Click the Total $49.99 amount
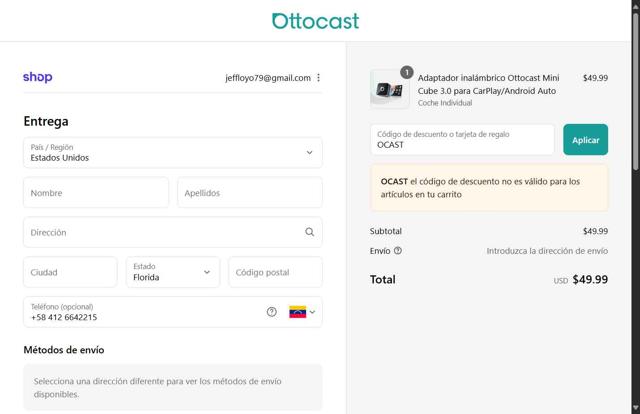640x414 pixels. [x=590, y=280]
